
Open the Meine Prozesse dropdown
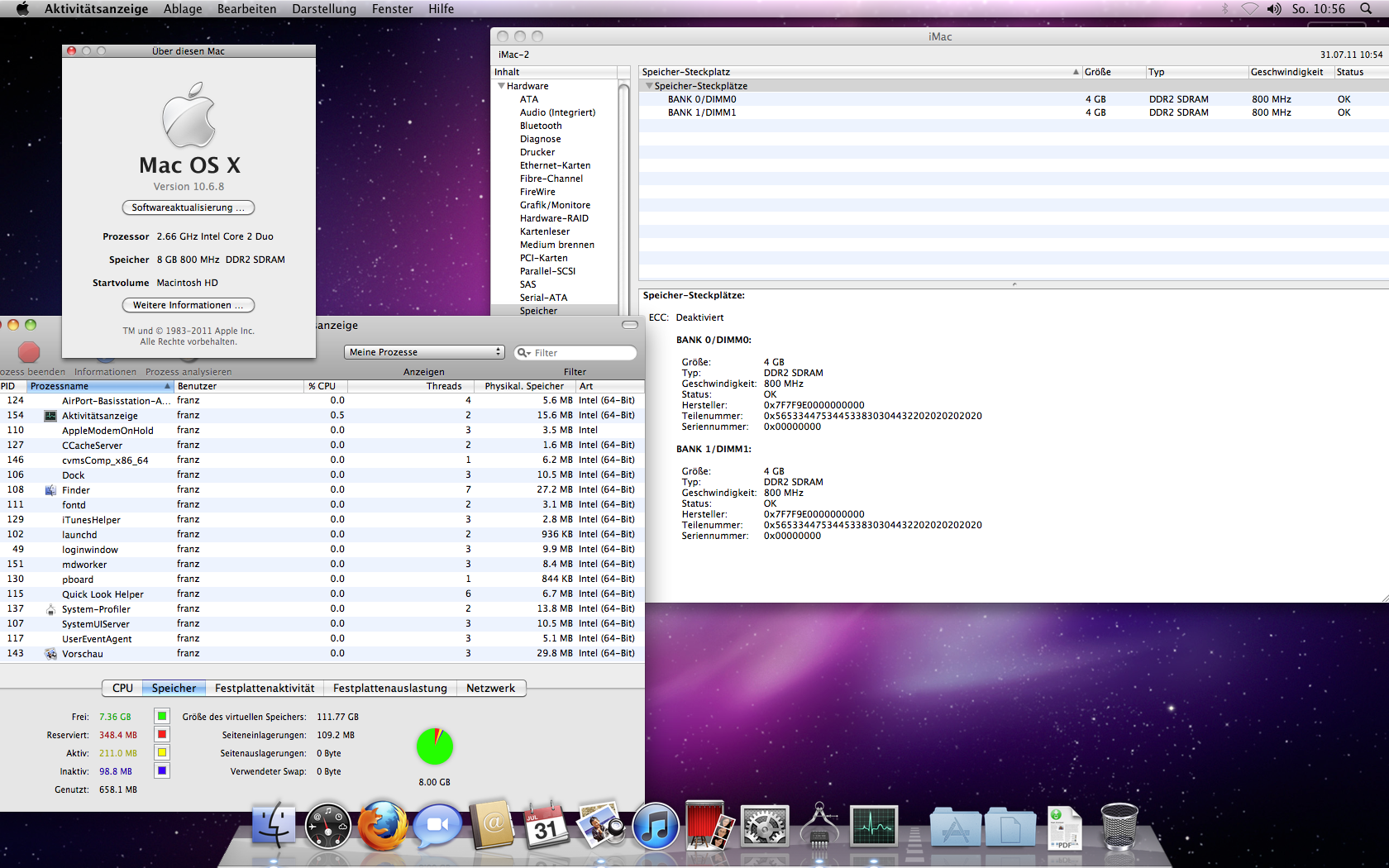(424, 352)
